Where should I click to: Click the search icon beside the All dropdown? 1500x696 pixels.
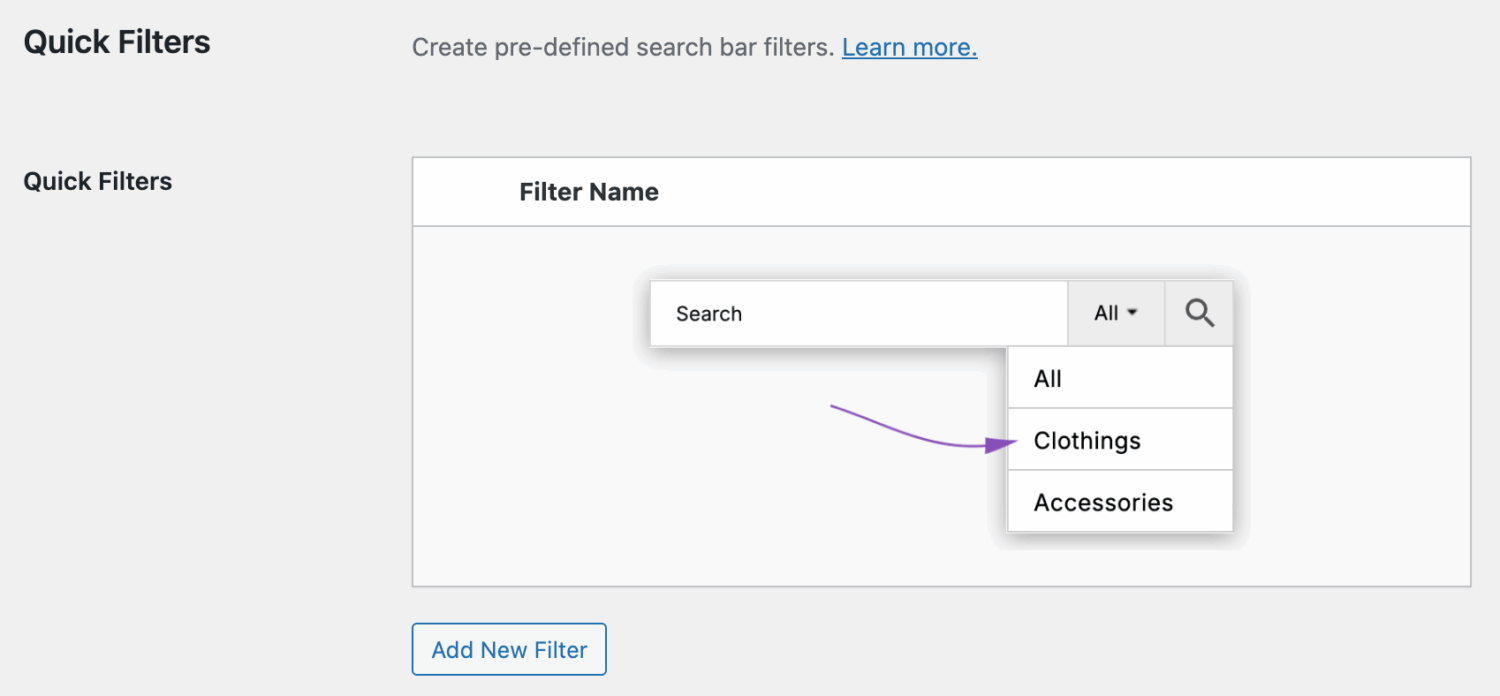coord(1198,313)
